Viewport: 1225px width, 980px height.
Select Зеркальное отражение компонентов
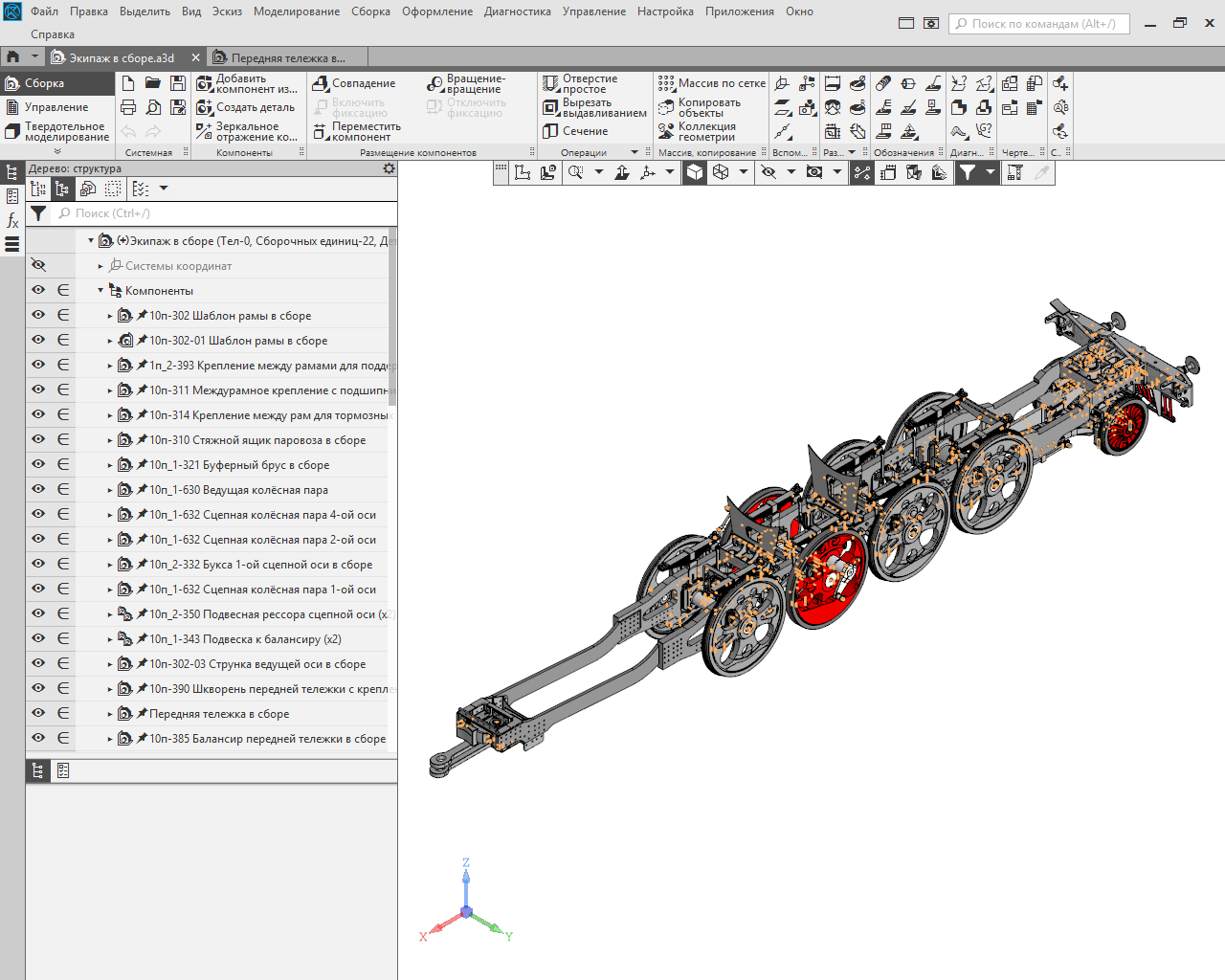click(x=247, y=131)
